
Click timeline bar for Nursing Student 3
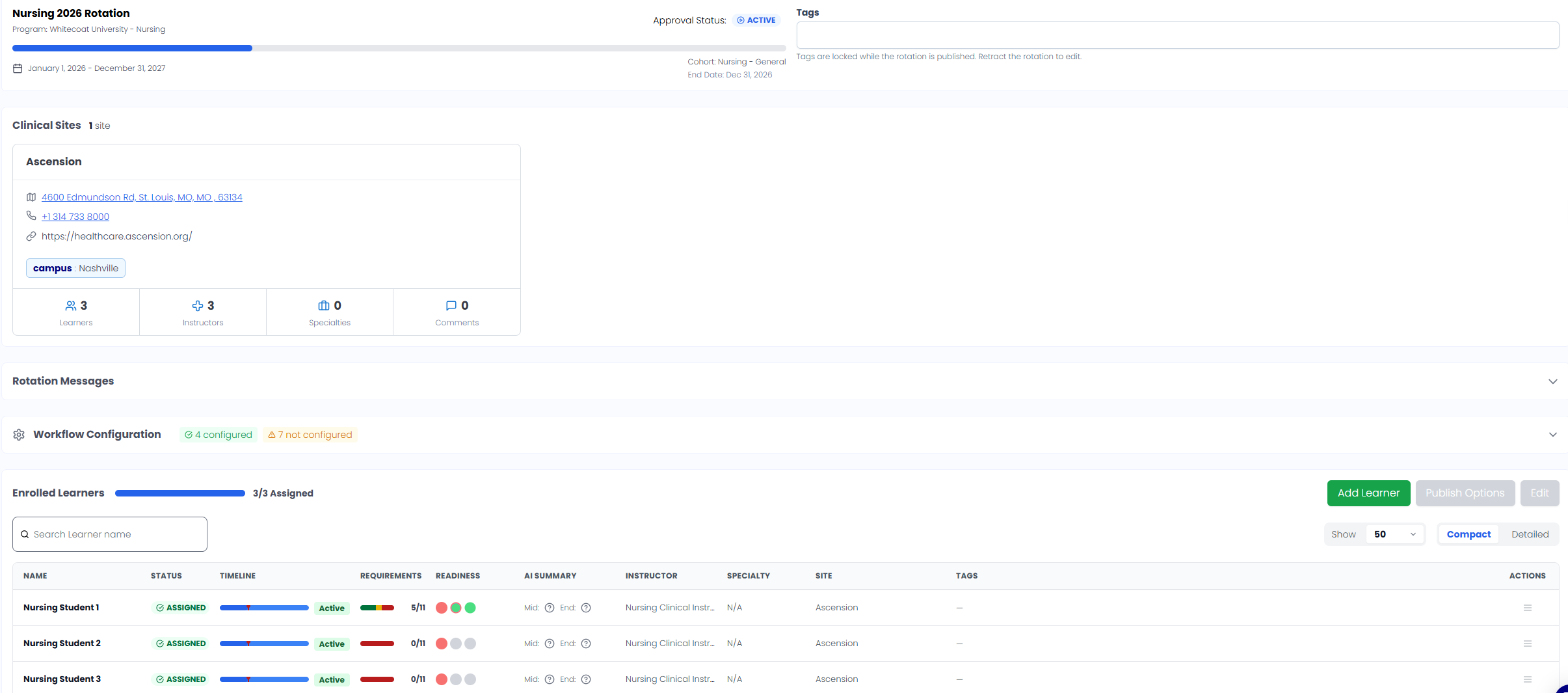click(x=264, y=679)
